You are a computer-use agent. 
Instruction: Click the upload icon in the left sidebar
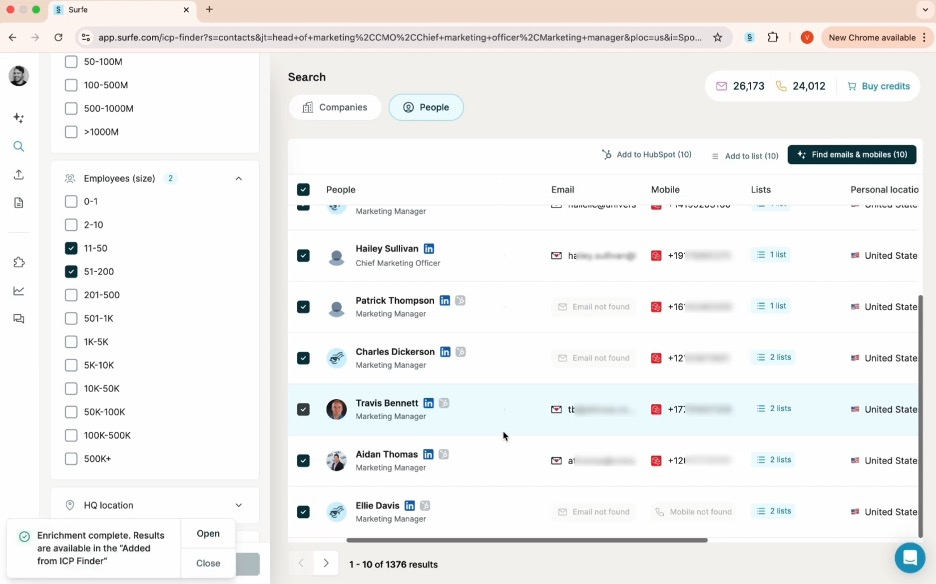[x=20, y=174]
